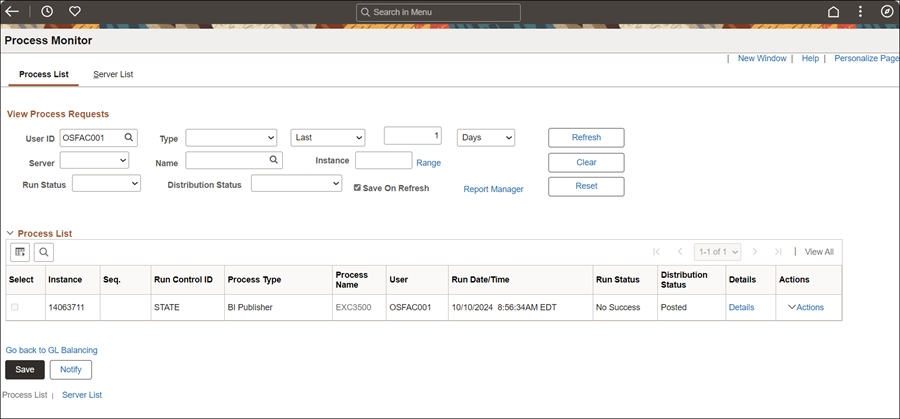Switch to the Server List tab

tap(113, 75)
